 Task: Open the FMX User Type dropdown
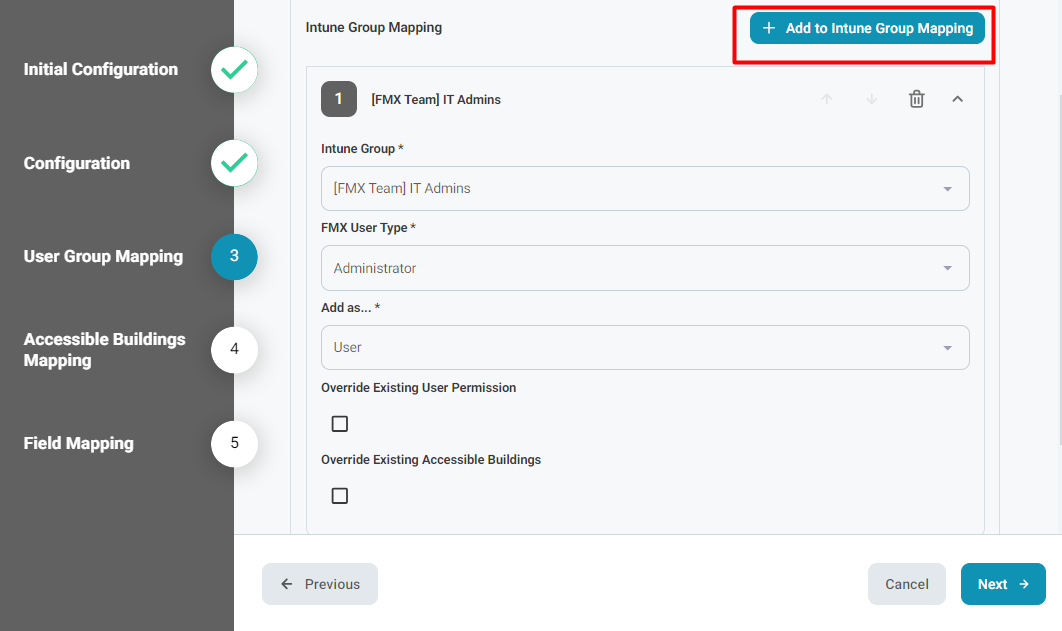point(645,268)
